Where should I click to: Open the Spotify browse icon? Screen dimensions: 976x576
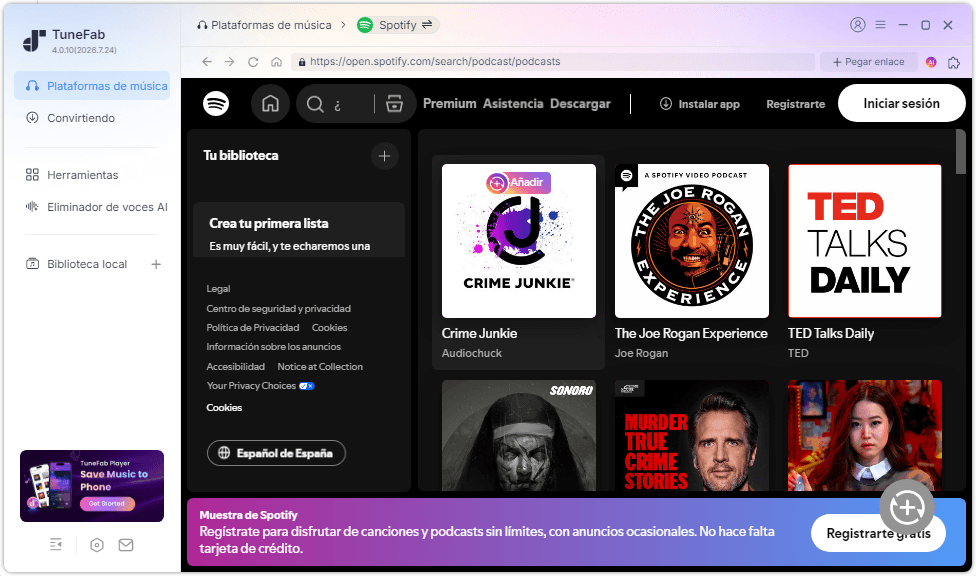[395, 103]
